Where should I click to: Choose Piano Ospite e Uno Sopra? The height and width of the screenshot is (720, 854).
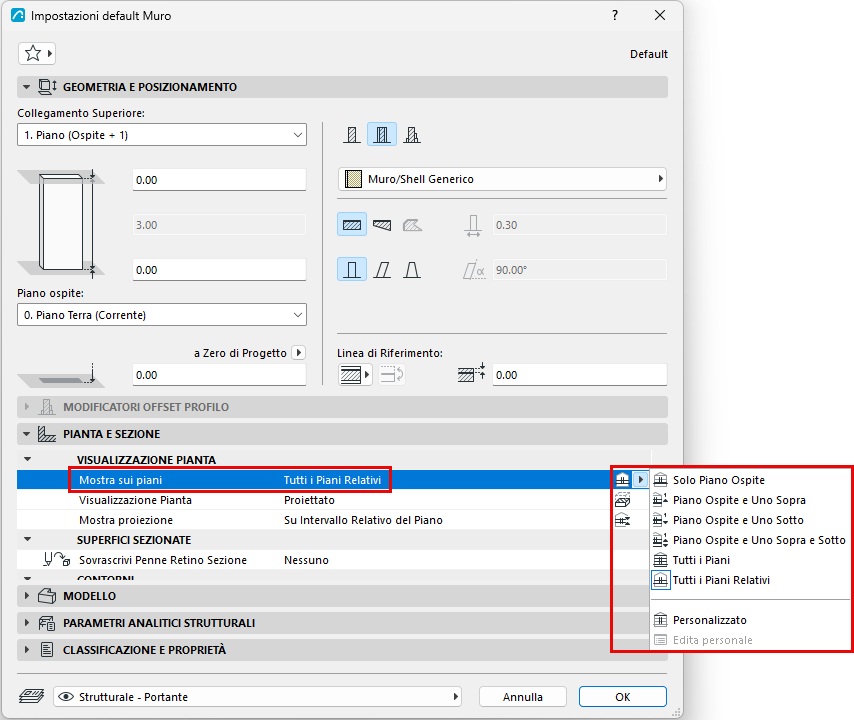tap(750, 500)
